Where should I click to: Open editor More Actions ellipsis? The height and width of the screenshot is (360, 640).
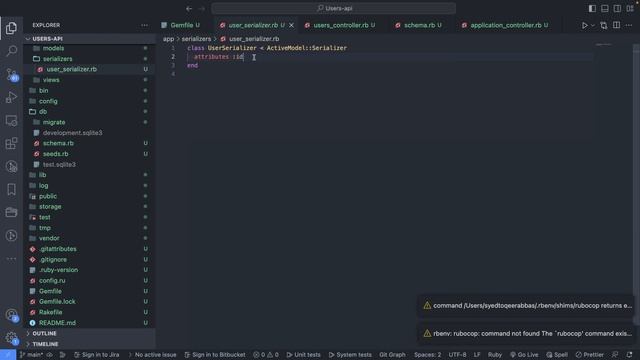(629, 25)
